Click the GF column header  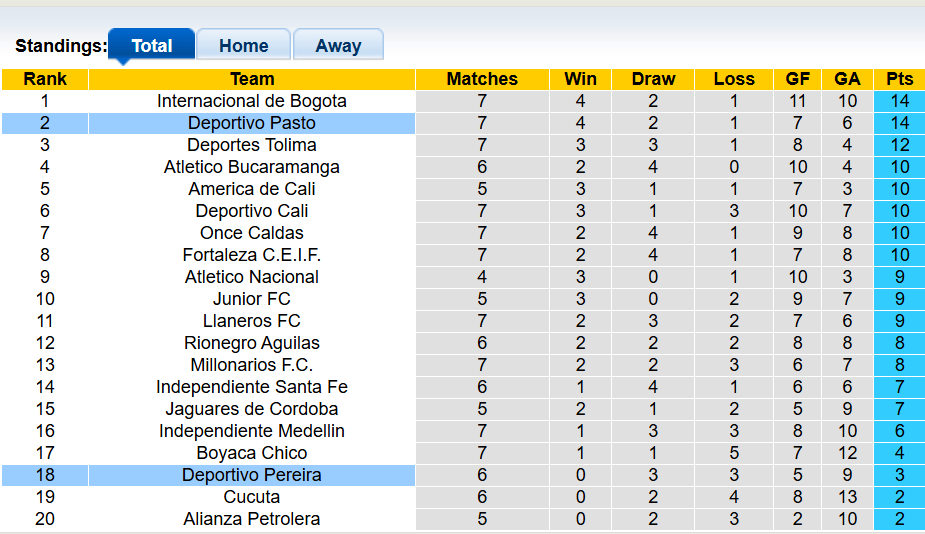[x=798, y=79]
